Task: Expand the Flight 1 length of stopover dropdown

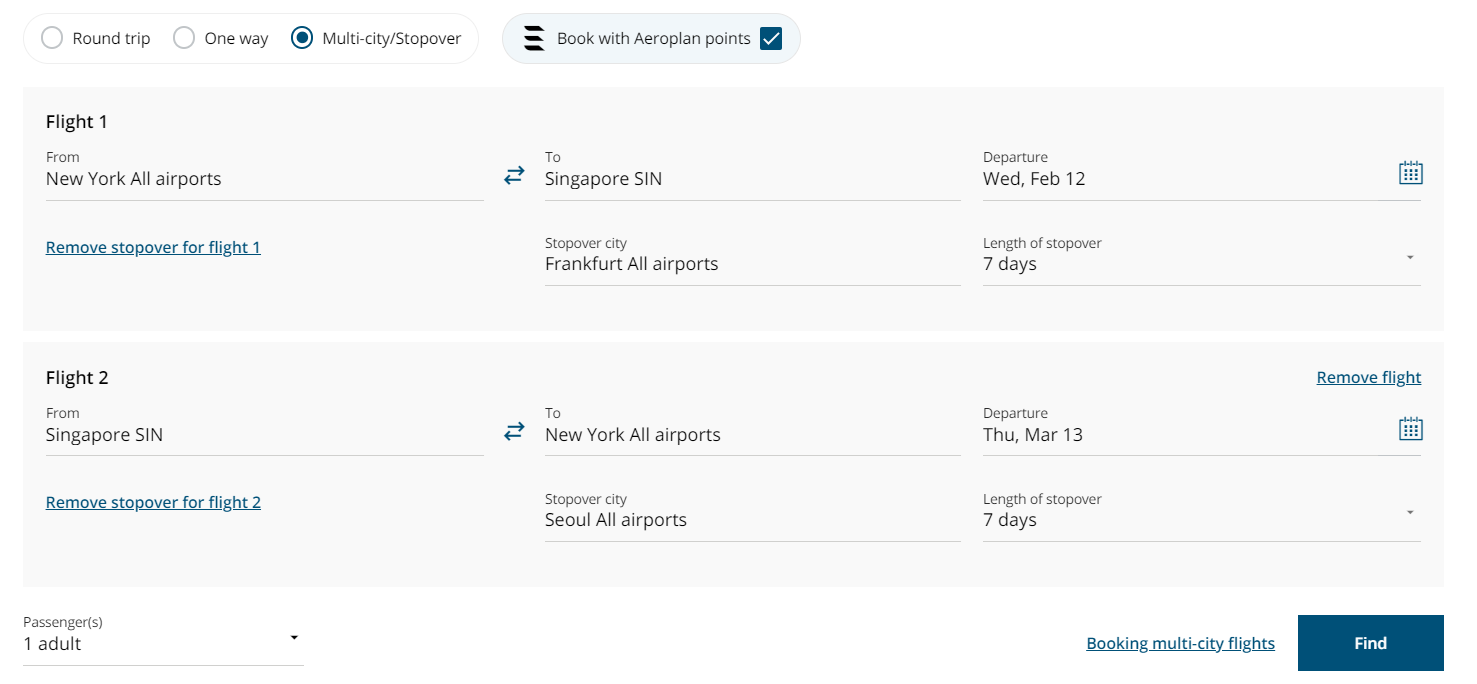Action: [x=1410, y=258]
